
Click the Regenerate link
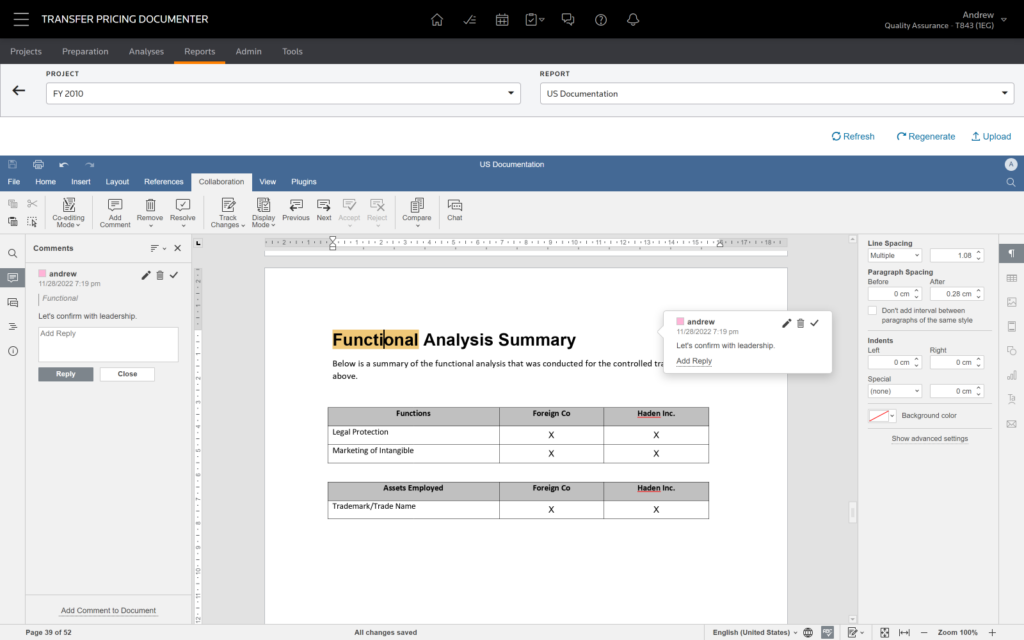click(x=925, y=136)
